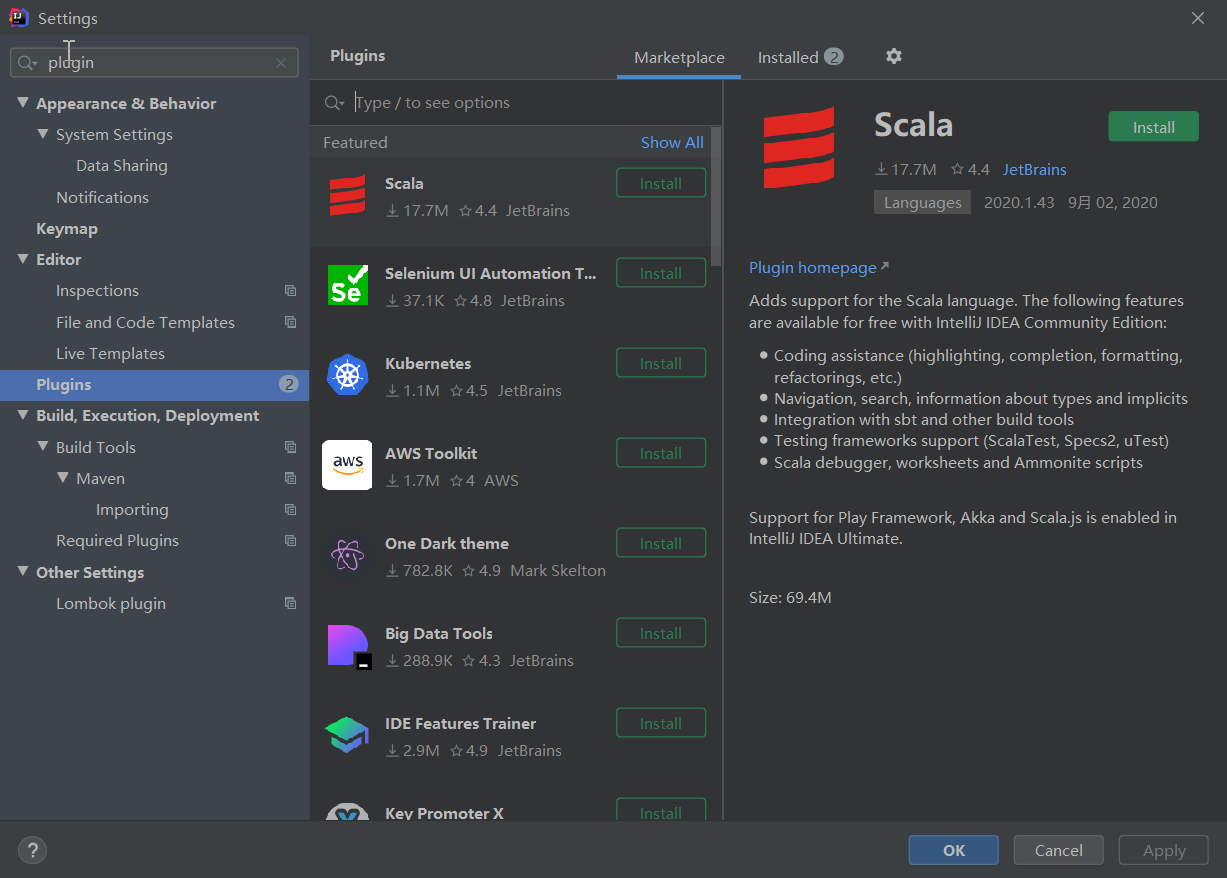The width and height of the screenshot is (1227, 878).
Task: Install IDE Features Trainer plugin
Action: (x=661, y=723)
